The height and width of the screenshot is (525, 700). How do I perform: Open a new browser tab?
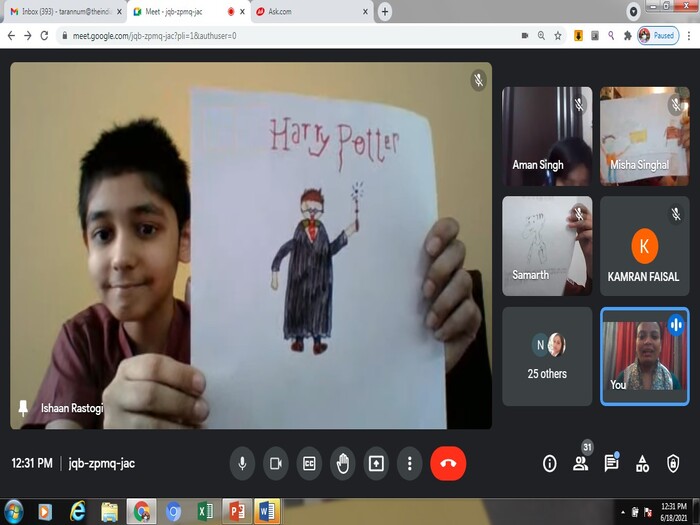(385, 12)
